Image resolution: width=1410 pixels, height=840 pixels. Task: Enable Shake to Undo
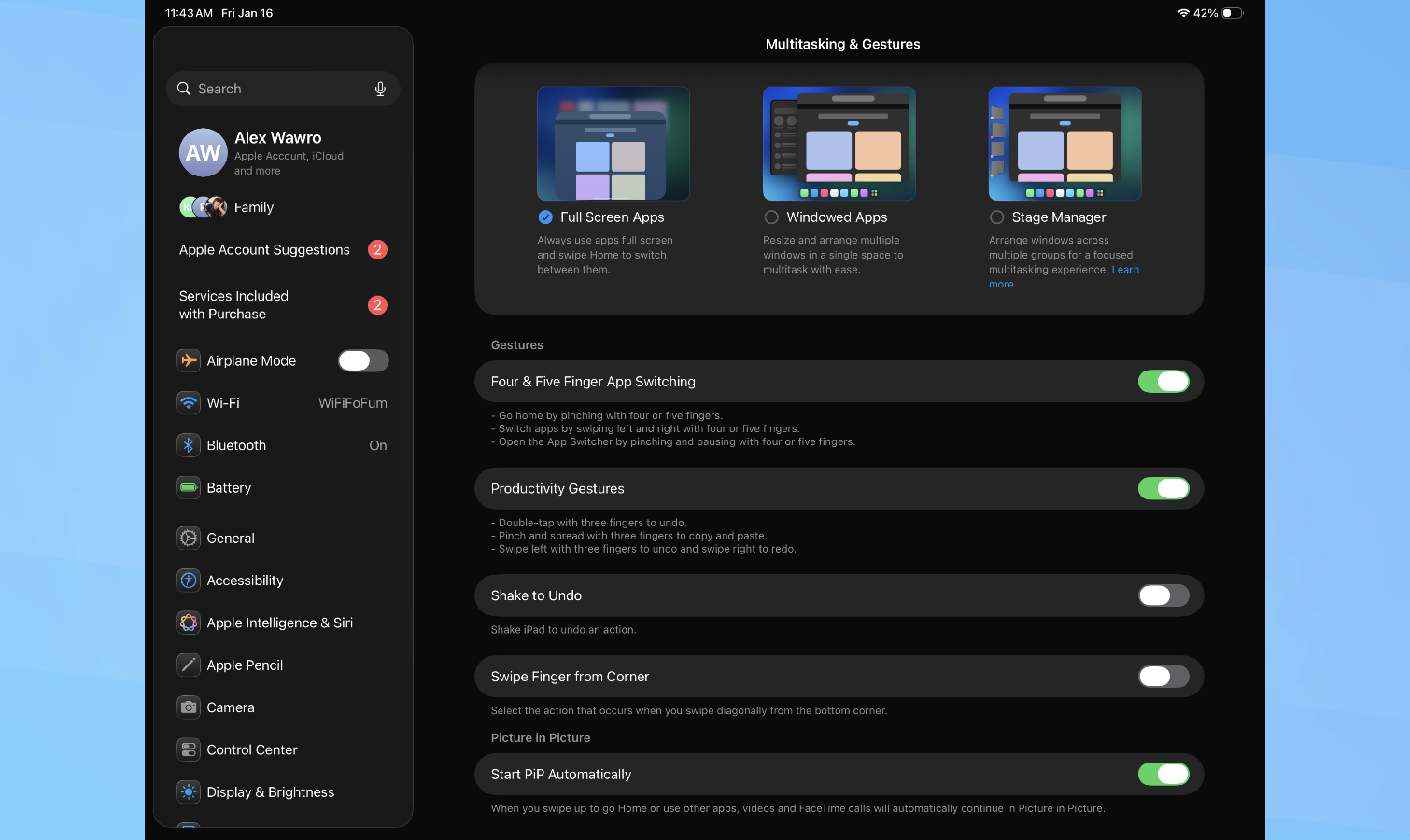click(x=1163, y=595)
